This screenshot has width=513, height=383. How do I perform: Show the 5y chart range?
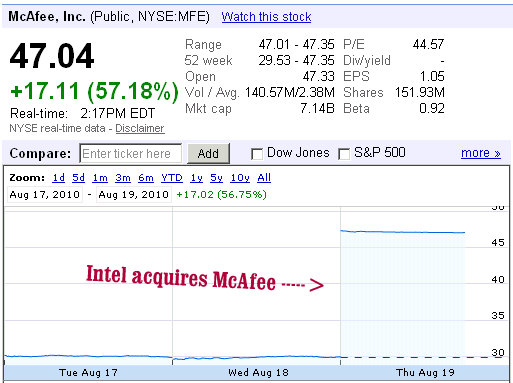click(216, 178)
